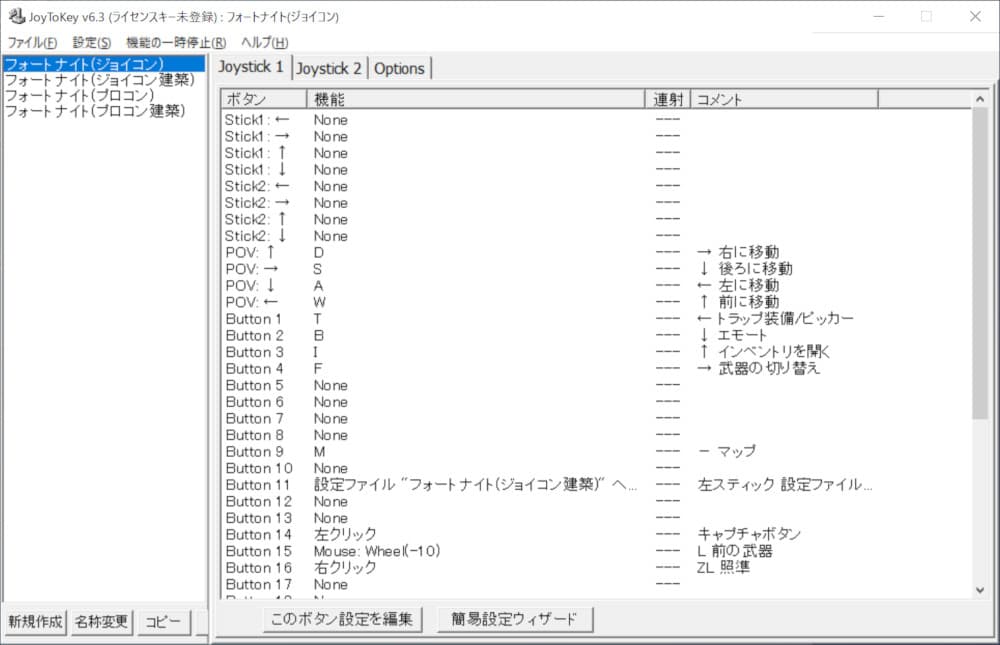Click the 新規作成 button
The width and height of the screenshot is (1000, 645).
(36, 621)
